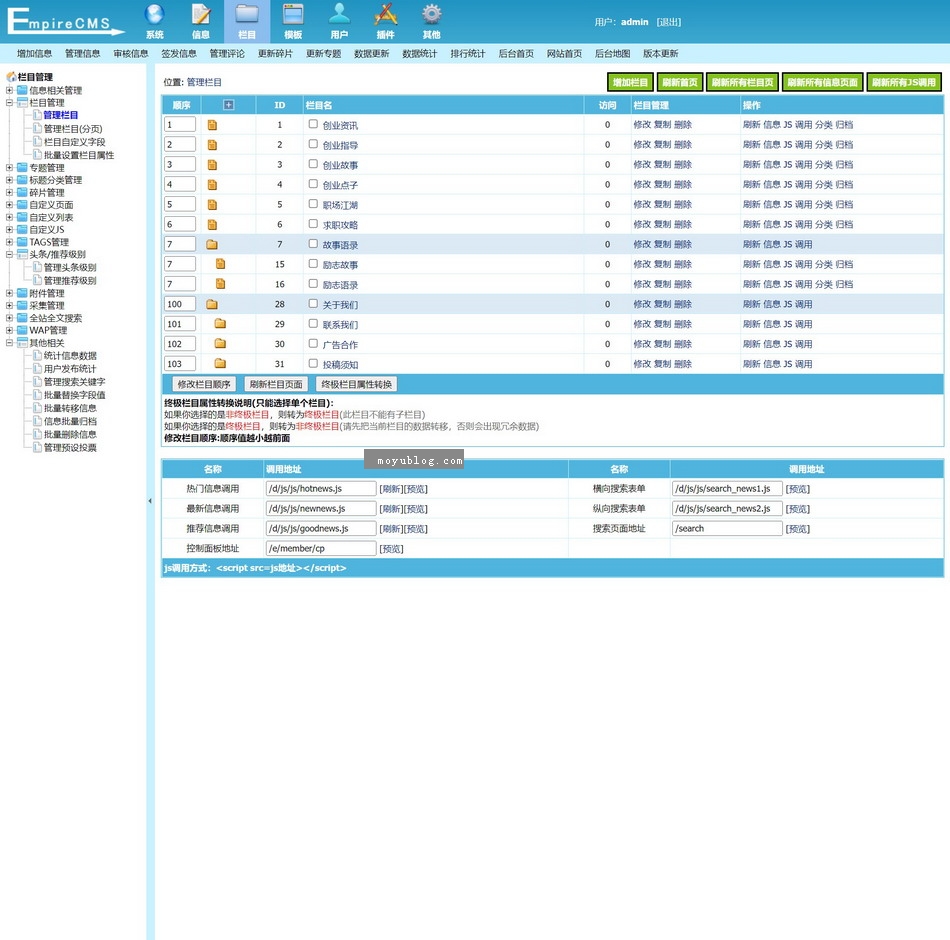The width and height of the screenshot is (950, 940).
Task: Click 删除 link in 投稿须知 row
Action: [683, 364]
